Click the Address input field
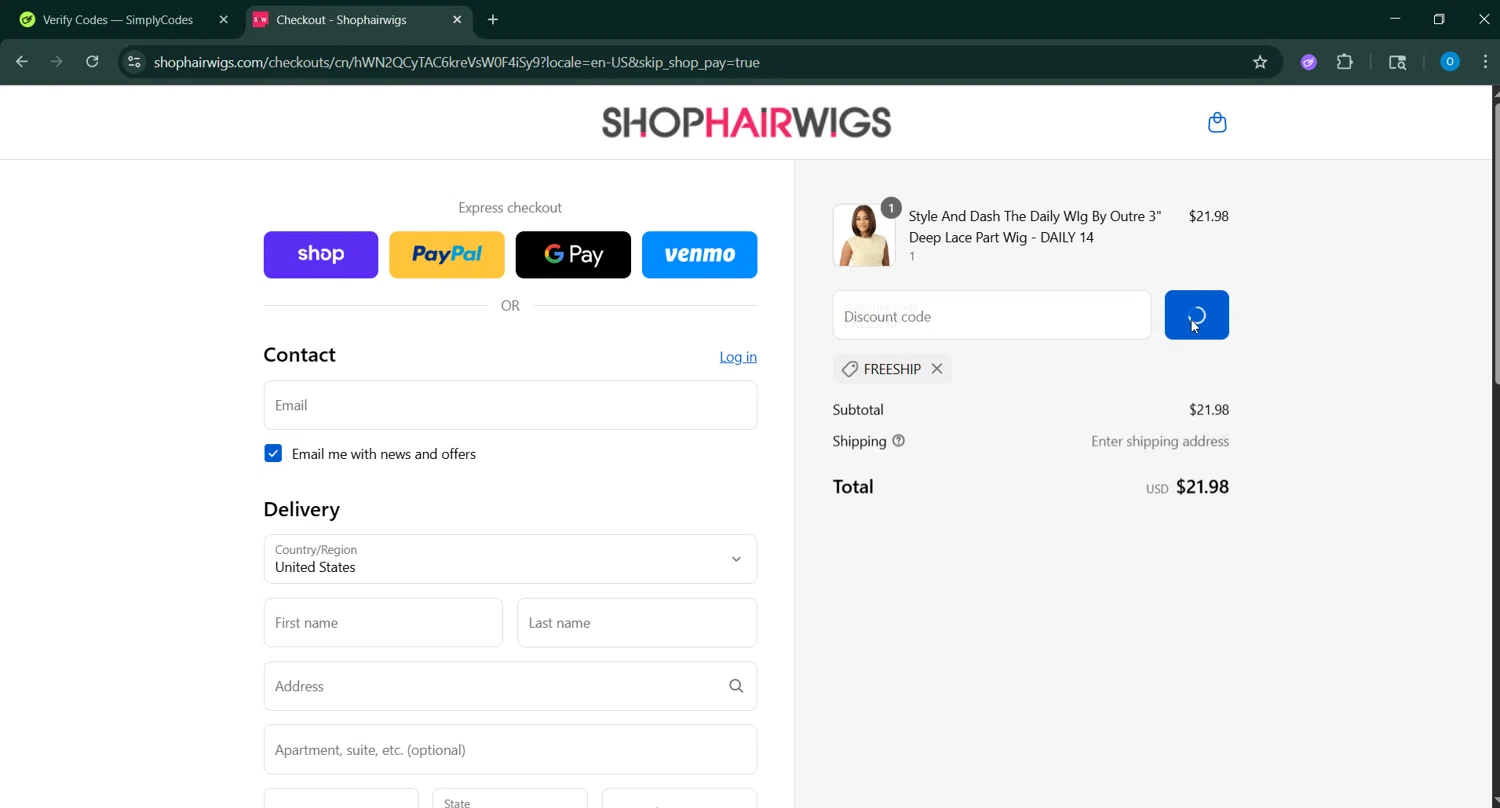1500x808 pixels. click(x=510, y=686)
